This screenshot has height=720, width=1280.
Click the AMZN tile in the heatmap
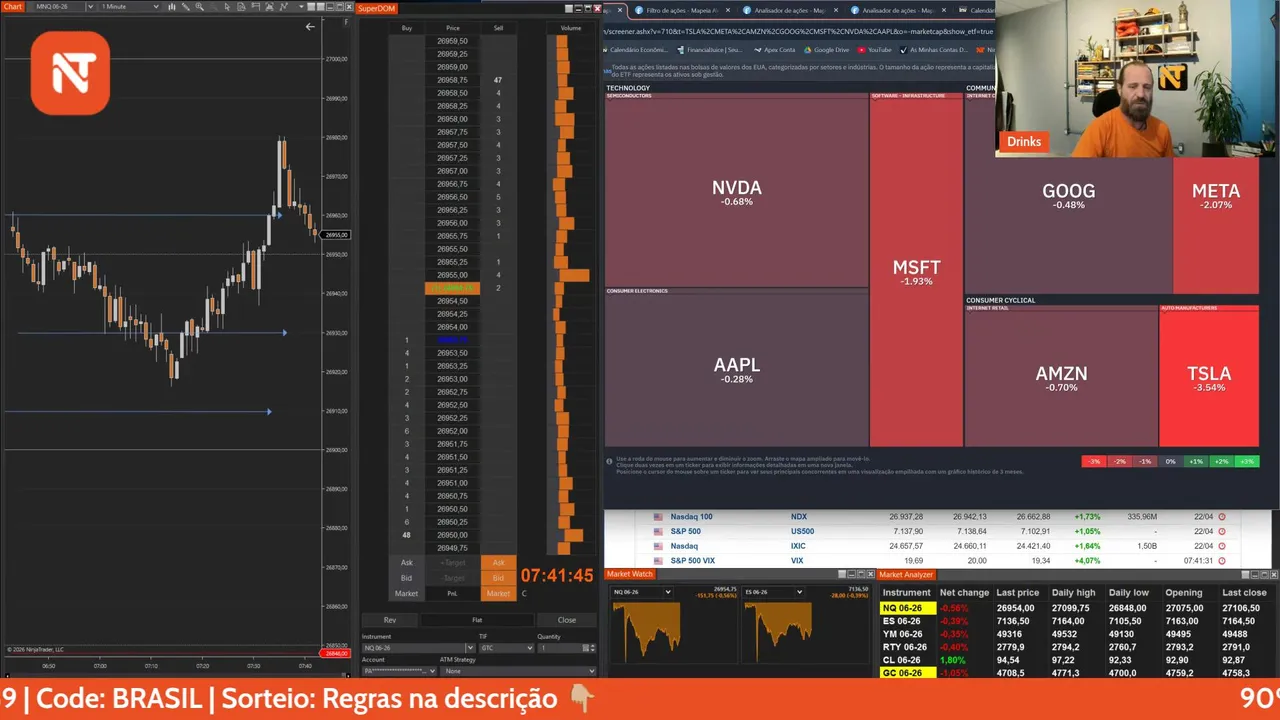pos(1061,378)
